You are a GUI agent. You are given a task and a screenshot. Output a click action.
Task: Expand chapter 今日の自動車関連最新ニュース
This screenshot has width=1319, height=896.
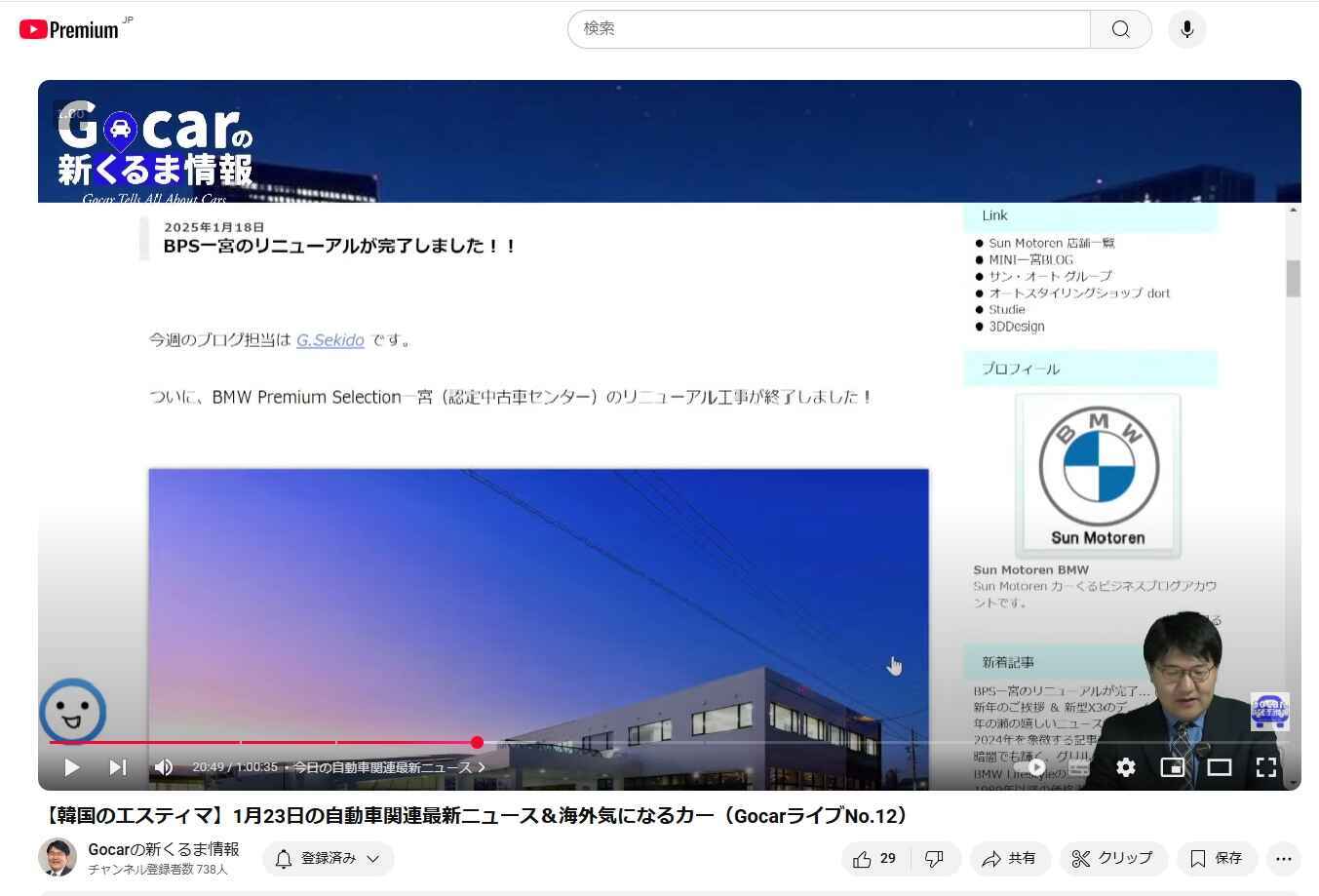389,767
